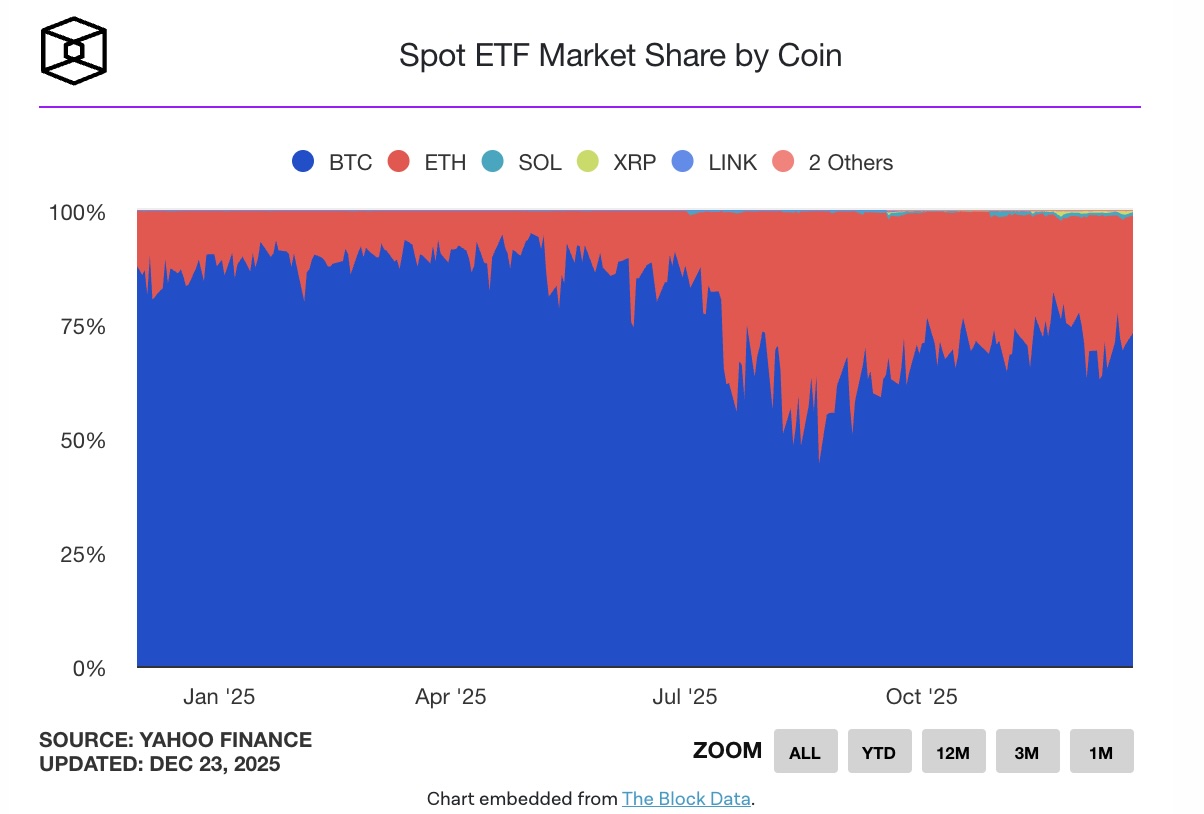The height and width of the screenshot is (814, 1204).
Task: Select the ALL zoom range
Action: (805, 751)
